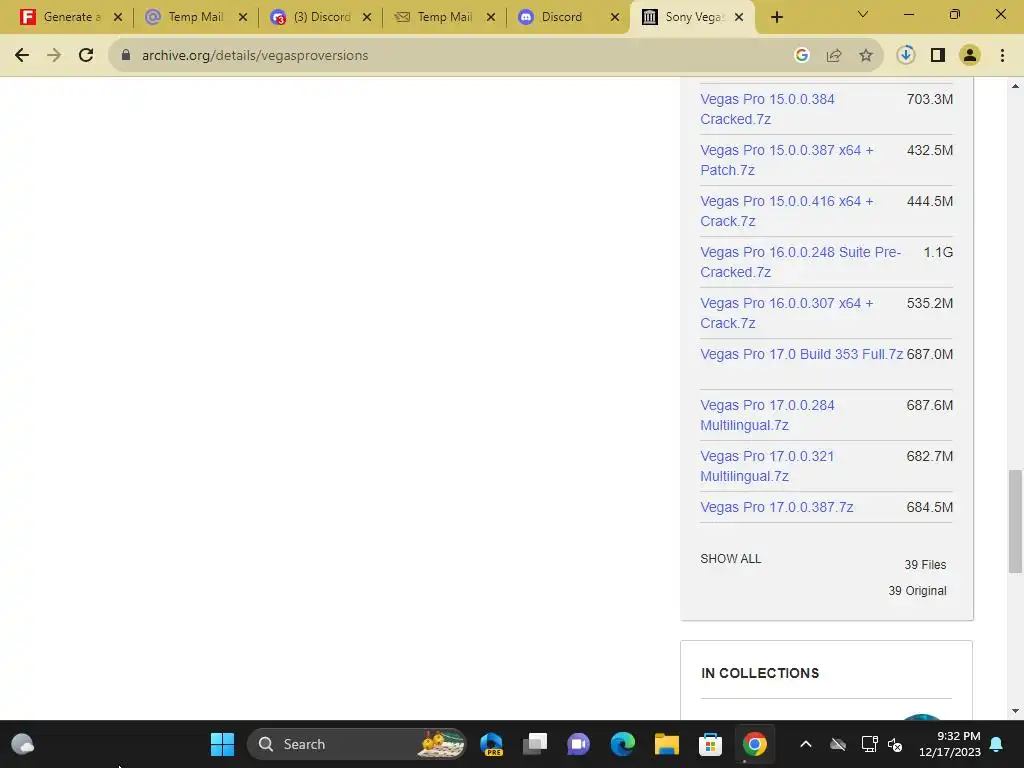The width and height of the screenshot is (1024, 768).
Task: Download Vegas Pro 16.0.0.307 x64 + Crack.7z
Action: (786, 313)
